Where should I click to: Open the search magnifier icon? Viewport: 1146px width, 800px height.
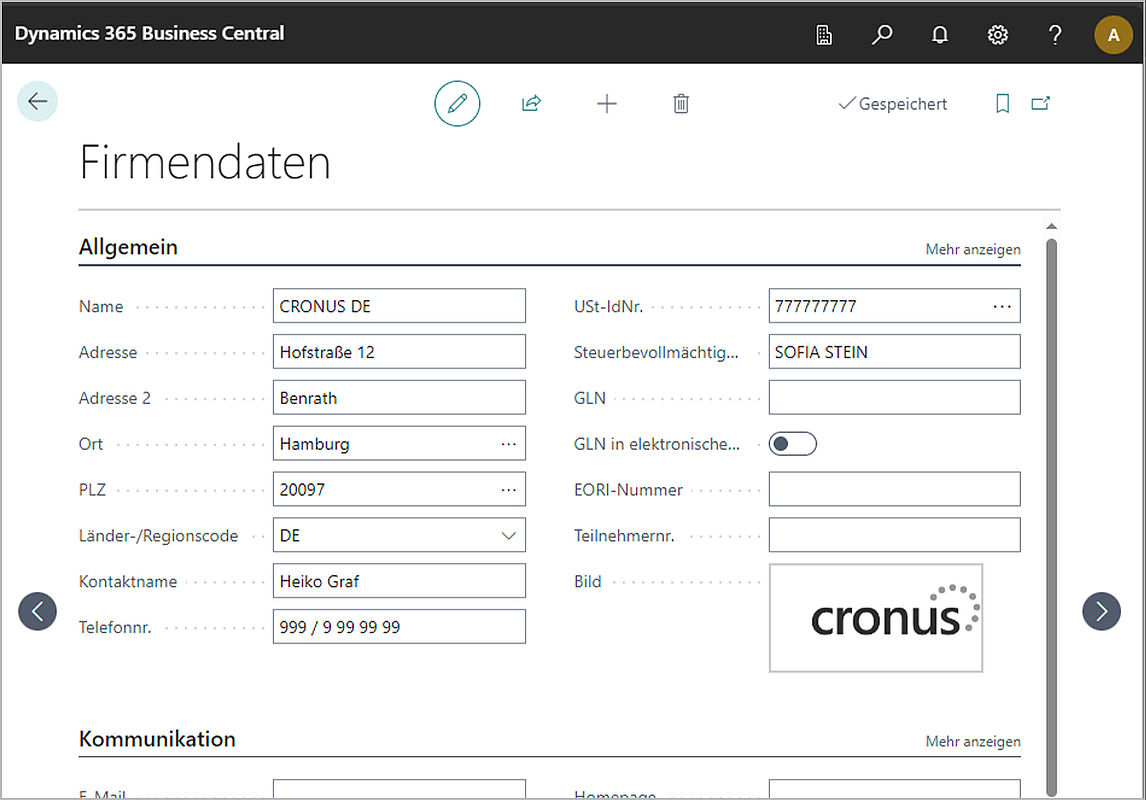click(x=882, y=34)
